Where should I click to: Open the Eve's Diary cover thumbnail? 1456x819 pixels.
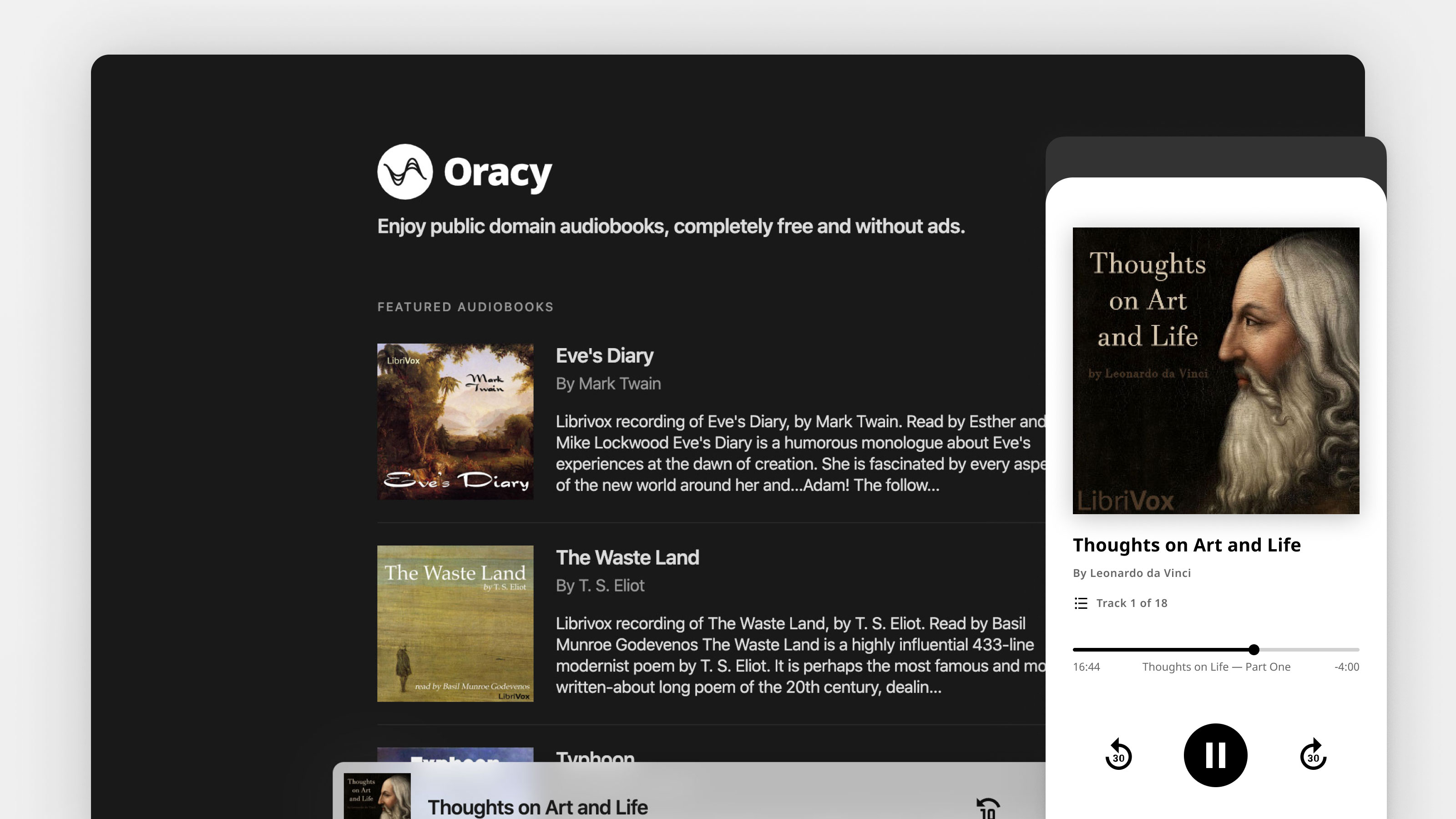(455, 421)
